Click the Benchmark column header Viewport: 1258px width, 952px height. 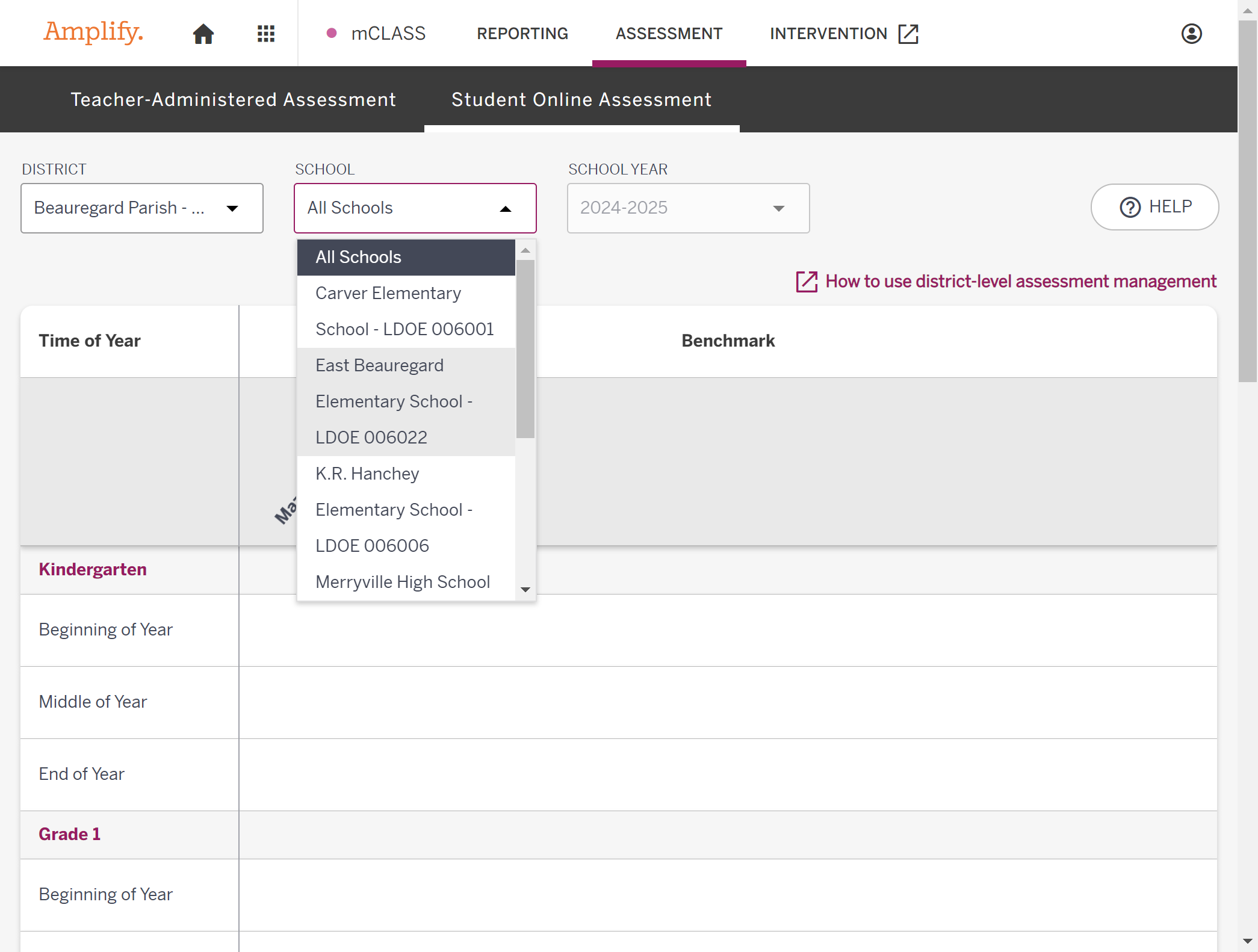[728, 341]
